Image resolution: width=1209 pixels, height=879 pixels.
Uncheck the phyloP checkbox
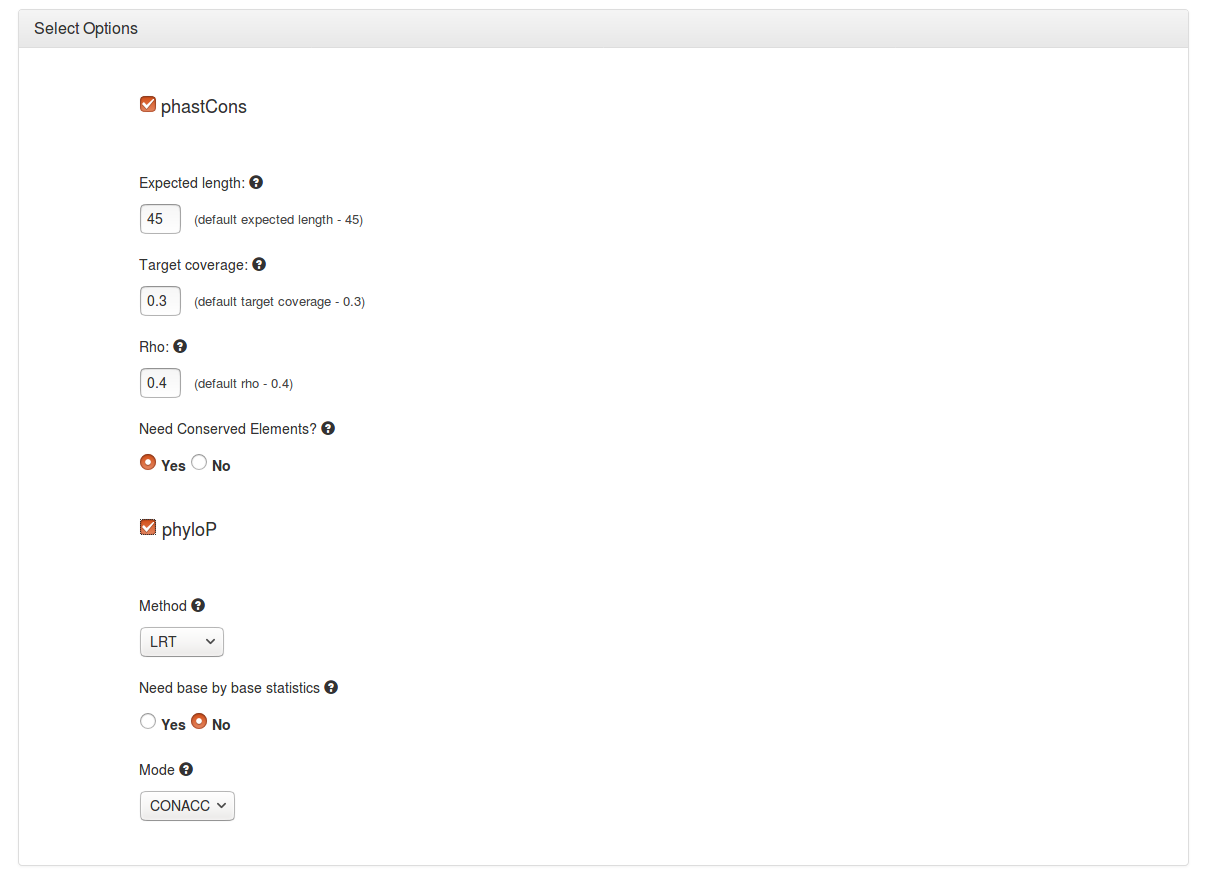148,527
